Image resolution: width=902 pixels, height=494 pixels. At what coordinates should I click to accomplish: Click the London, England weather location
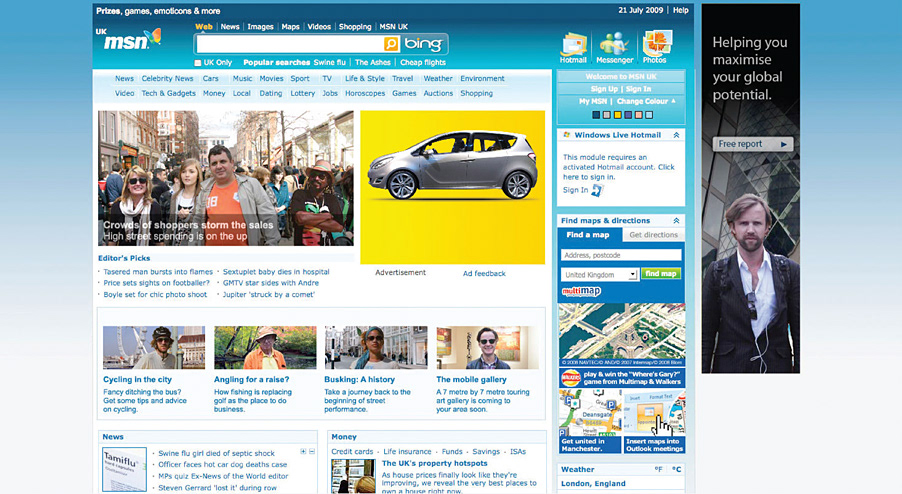tap(593, 483)
